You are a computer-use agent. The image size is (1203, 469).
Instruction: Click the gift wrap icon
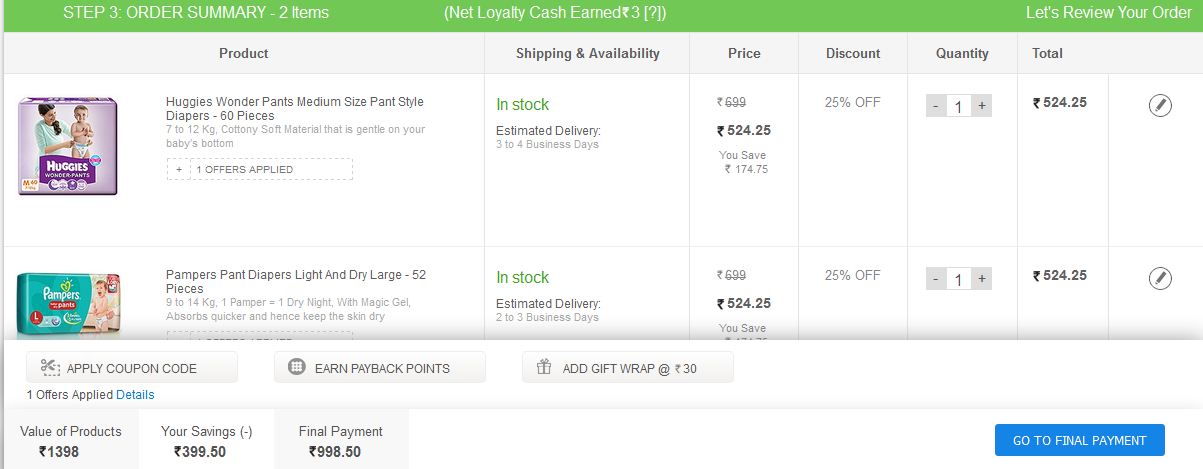coord(544,368)
